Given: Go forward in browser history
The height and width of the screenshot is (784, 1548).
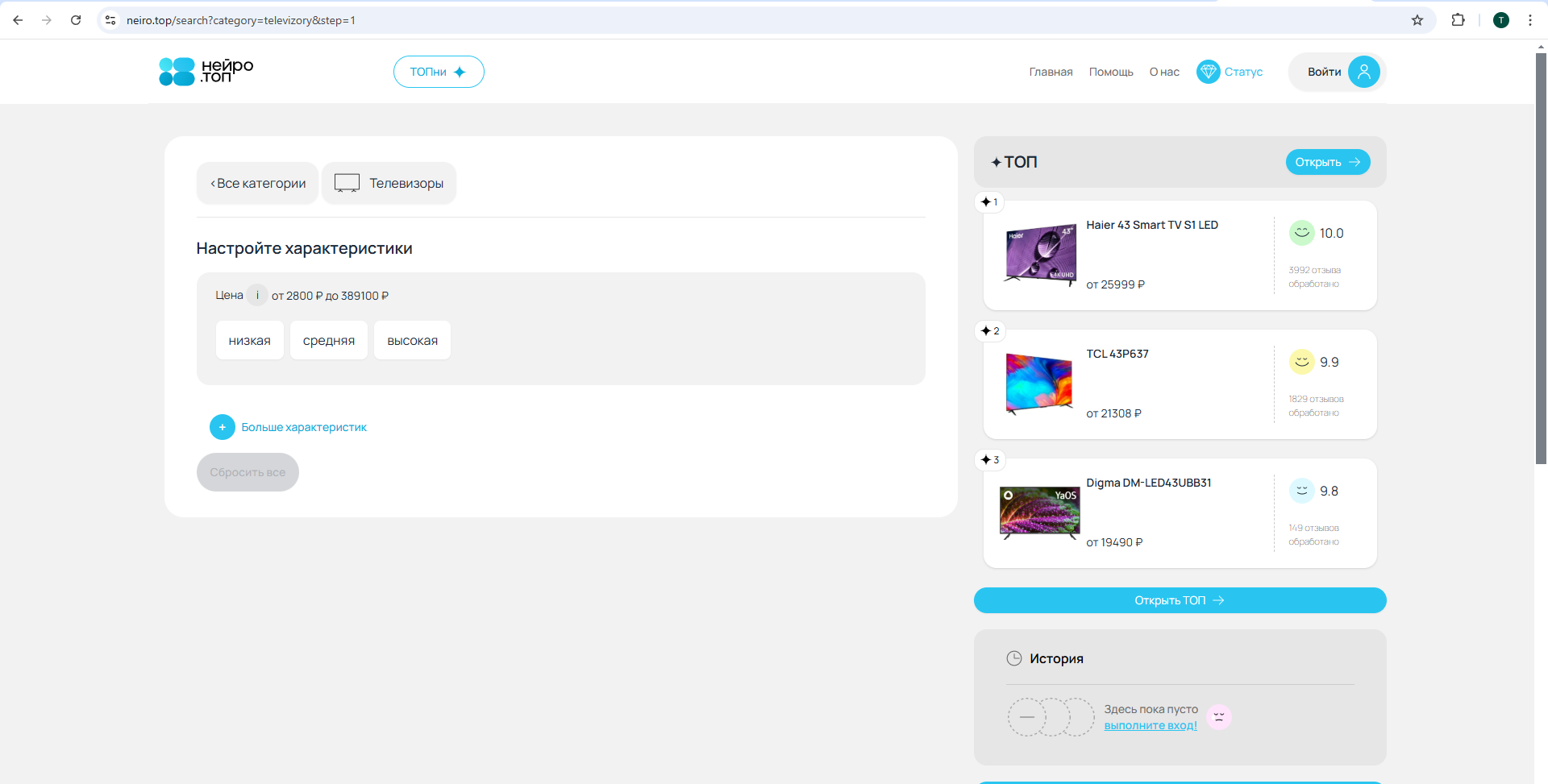Looking at the screenshot, I should click(47, 20).
